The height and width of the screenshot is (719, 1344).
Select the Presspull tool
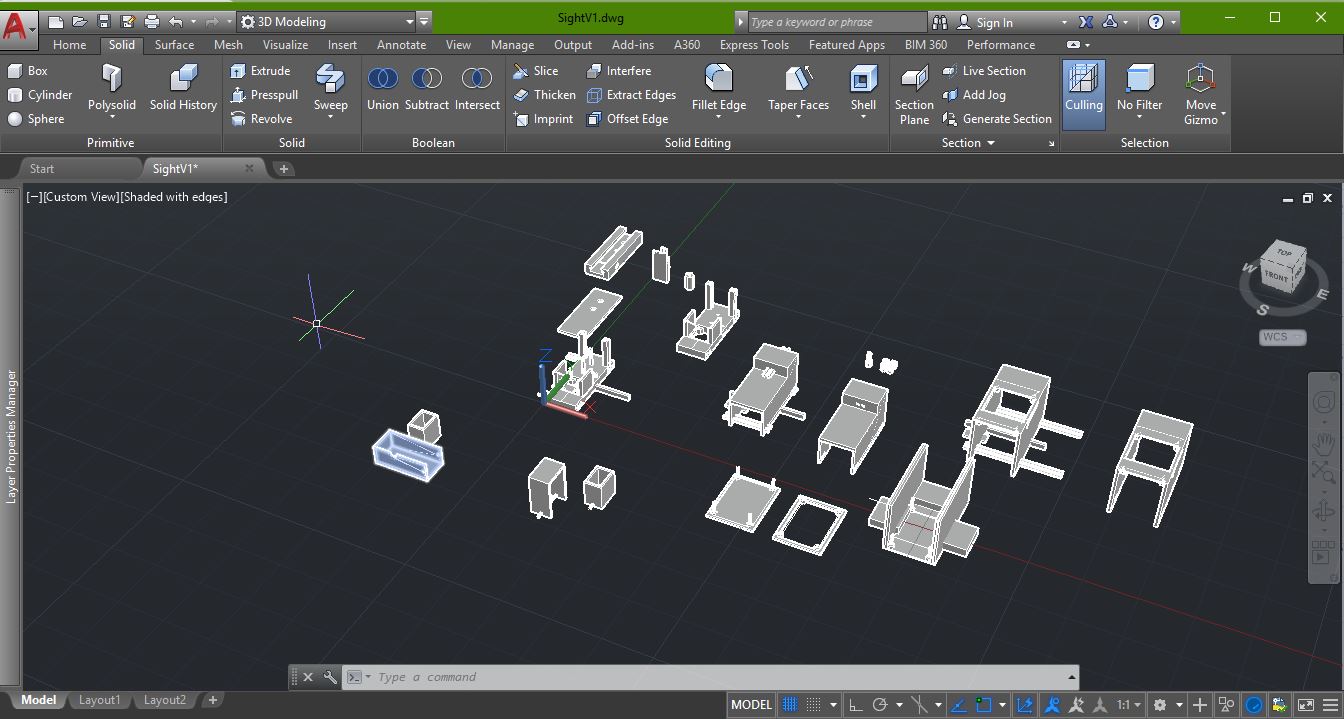[x=264, y=95]
